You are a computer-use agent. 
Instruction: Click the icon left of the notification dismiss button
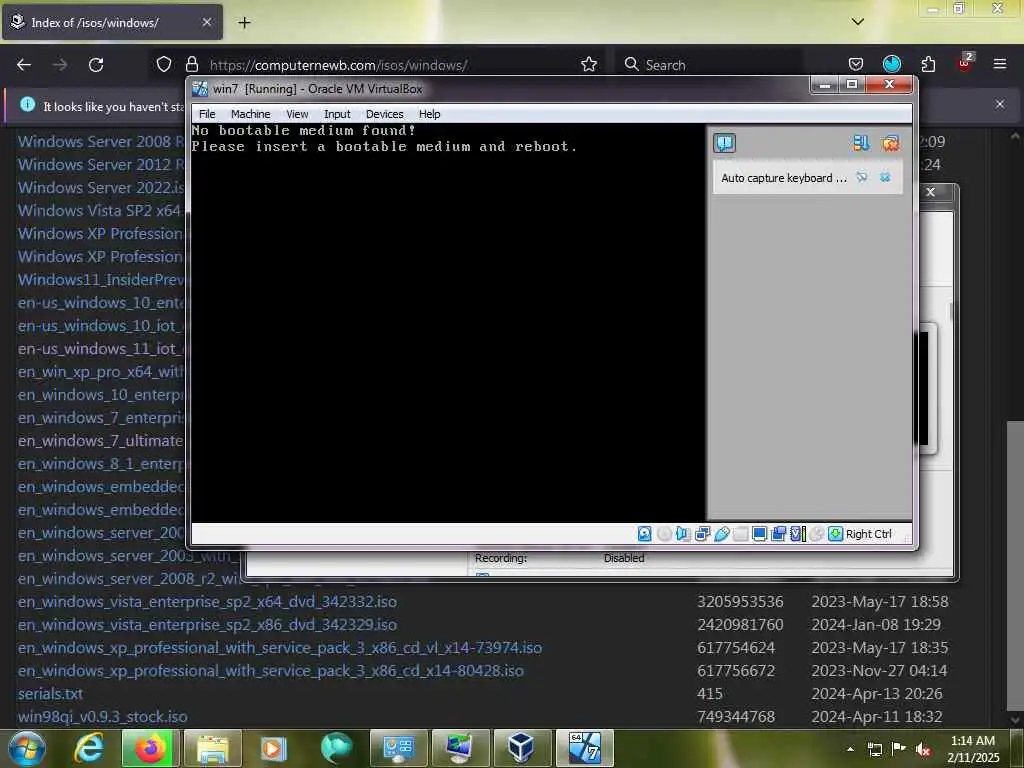(862, 177)
